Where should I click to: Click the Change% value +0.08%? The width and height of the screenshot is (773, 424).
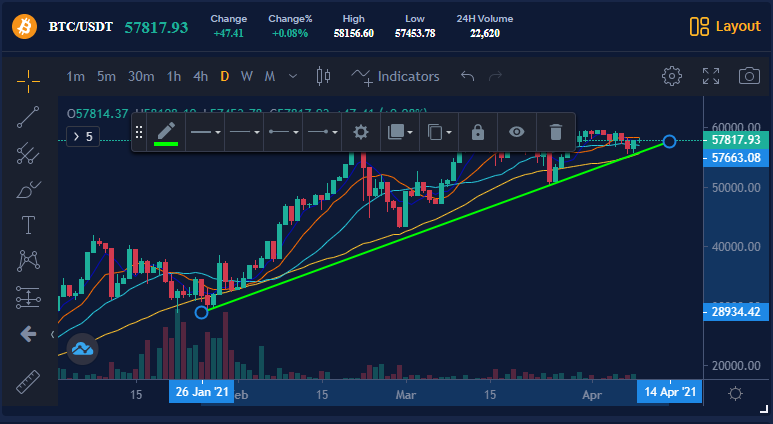point(290,34)
